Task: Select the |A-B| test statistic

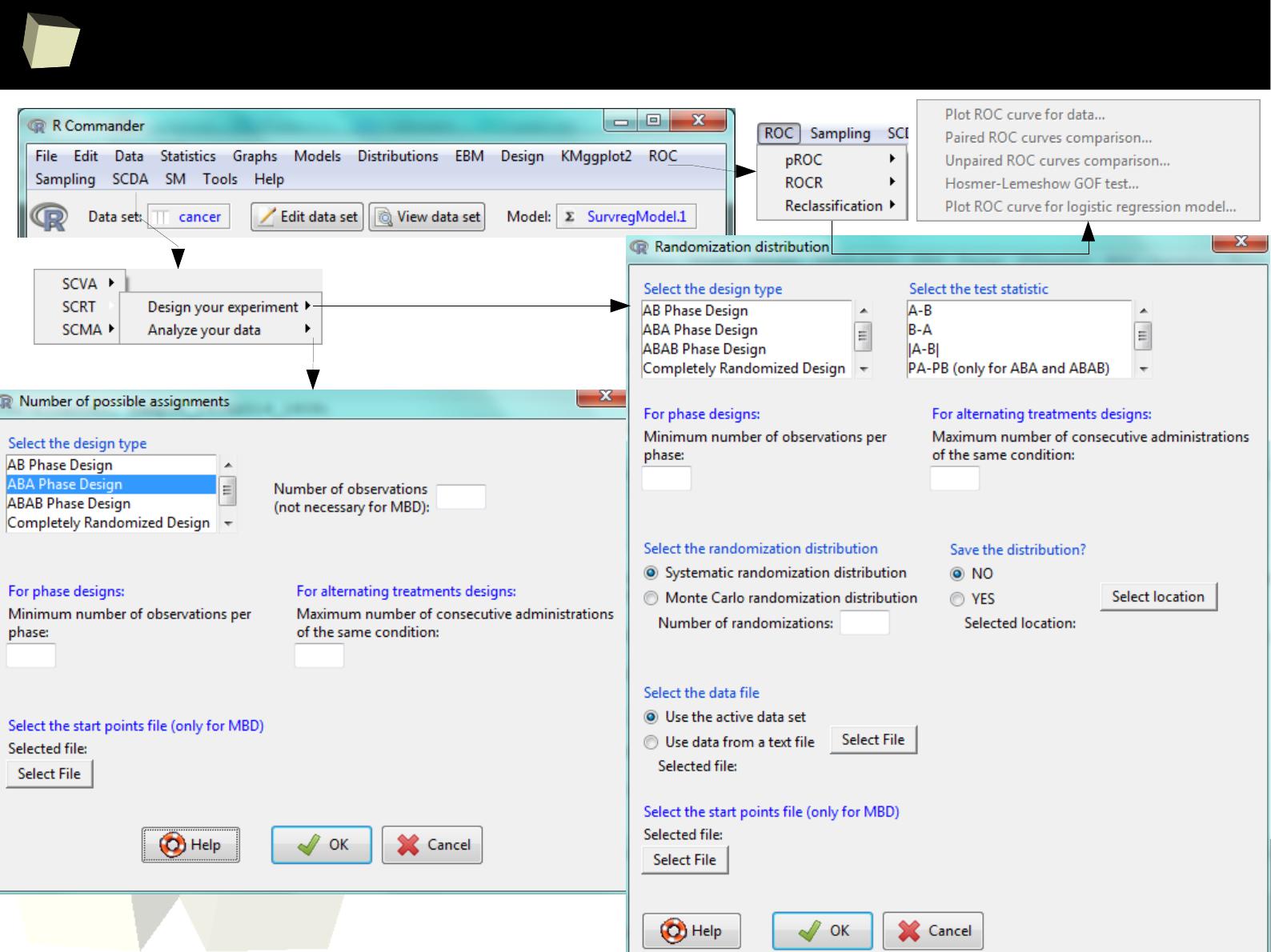Action: pos(1018,349)
